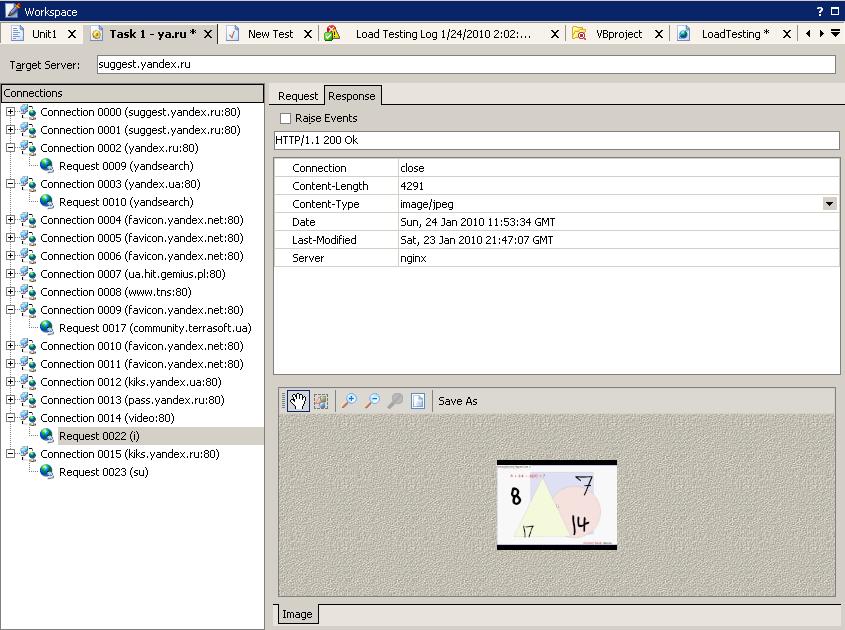Collapse Connection 0014 (video:80) node
Screen dimensions: 845x630
[10, 418]
